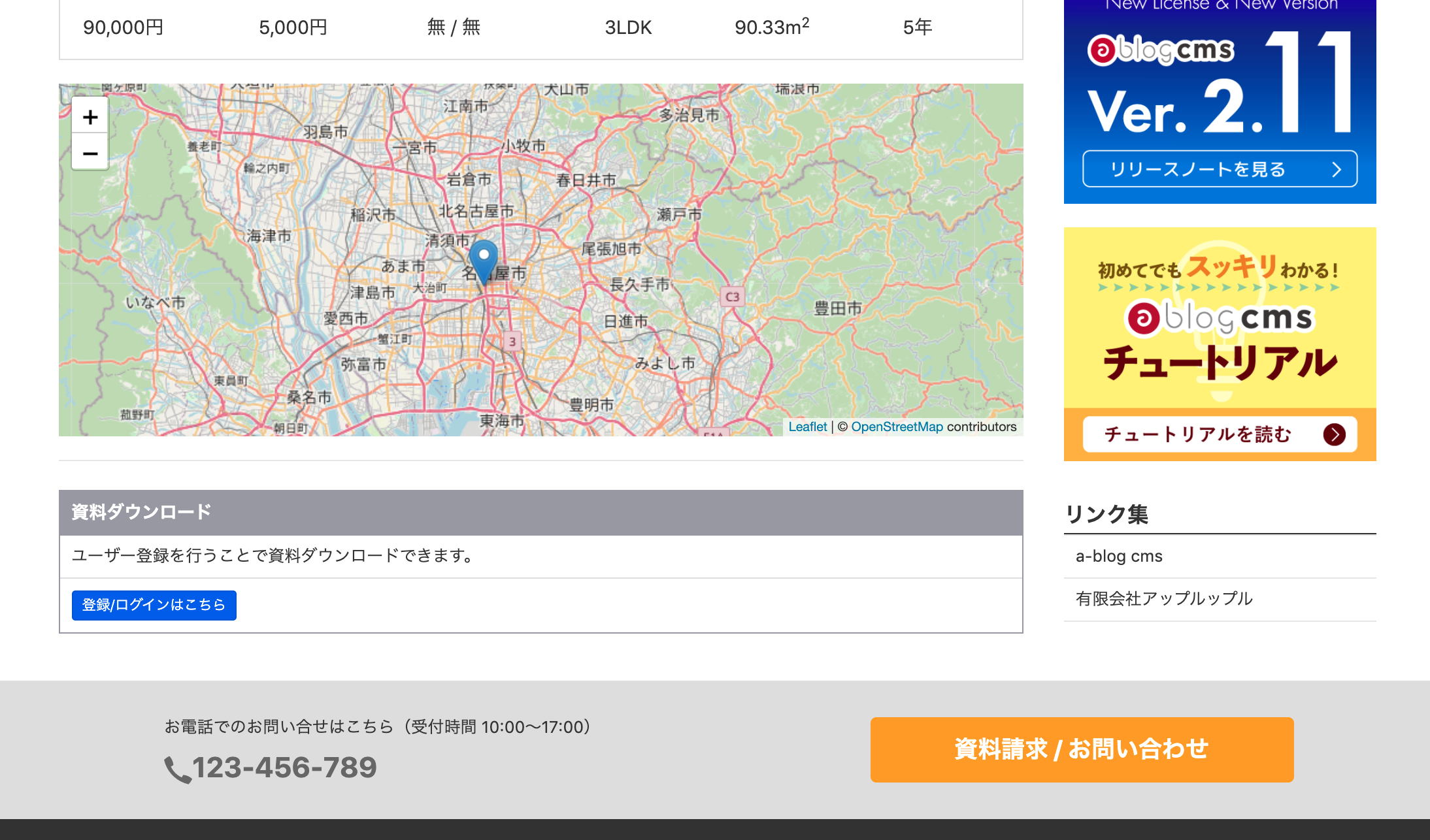Viewport: 1430px width, 840px height.
Task: Click arrow icon on リリースノートを見る
Action: coord(1337,170)
